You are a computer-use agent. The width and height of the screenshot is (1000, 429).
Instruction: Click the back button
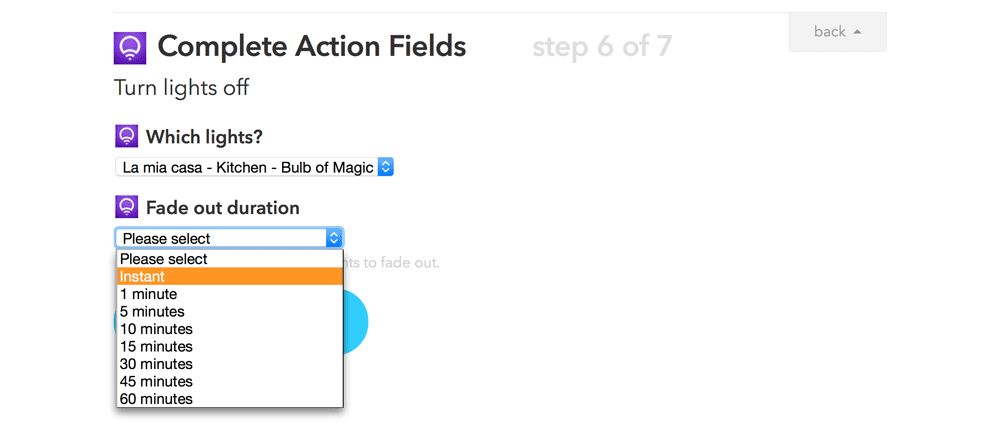coord(837,32)
